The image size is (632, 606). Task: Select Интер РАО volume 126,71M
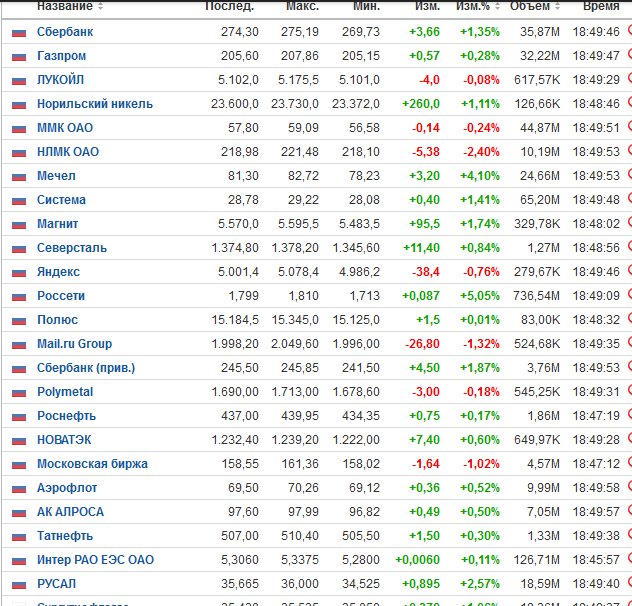(x=537, y=560)
